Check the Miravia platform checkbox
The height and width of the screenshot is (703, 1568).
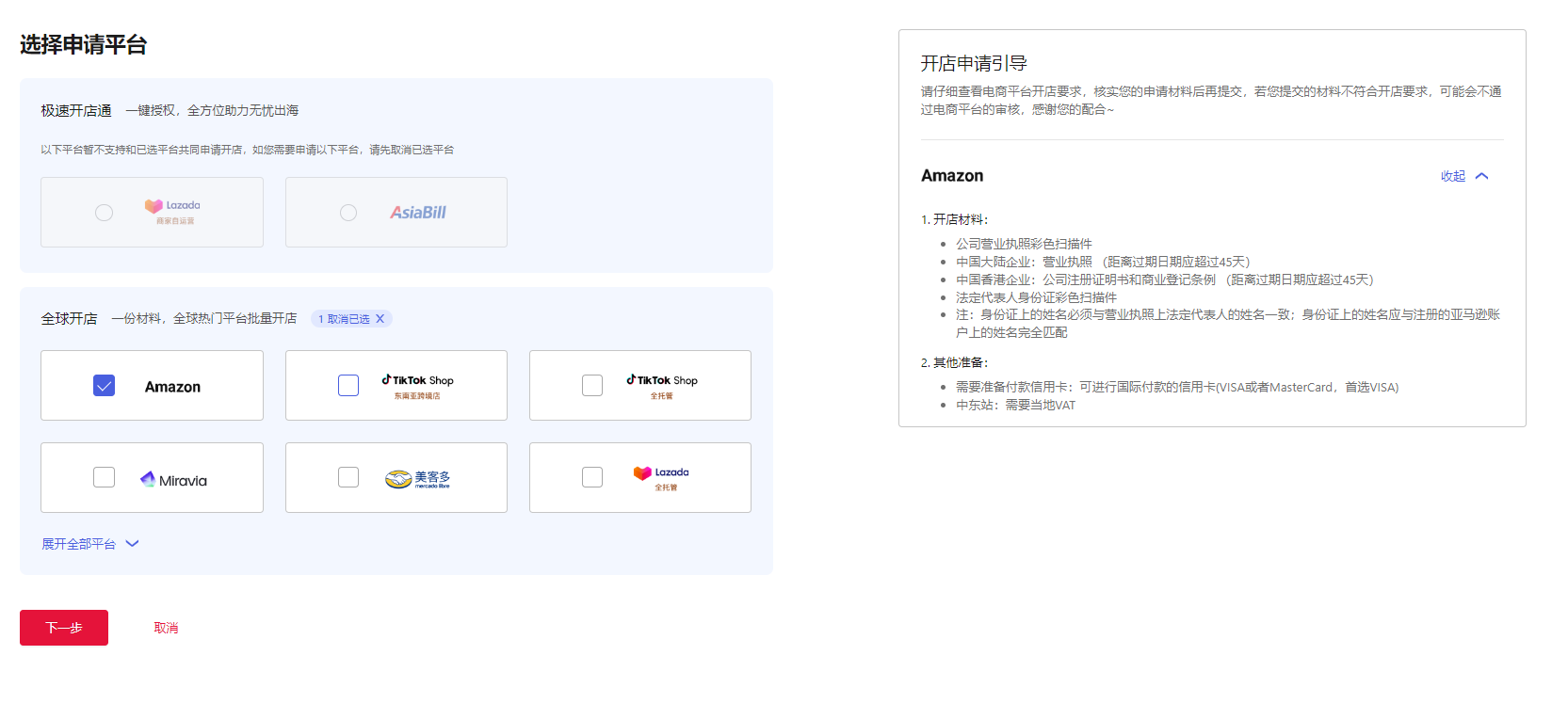pos(105,477)
